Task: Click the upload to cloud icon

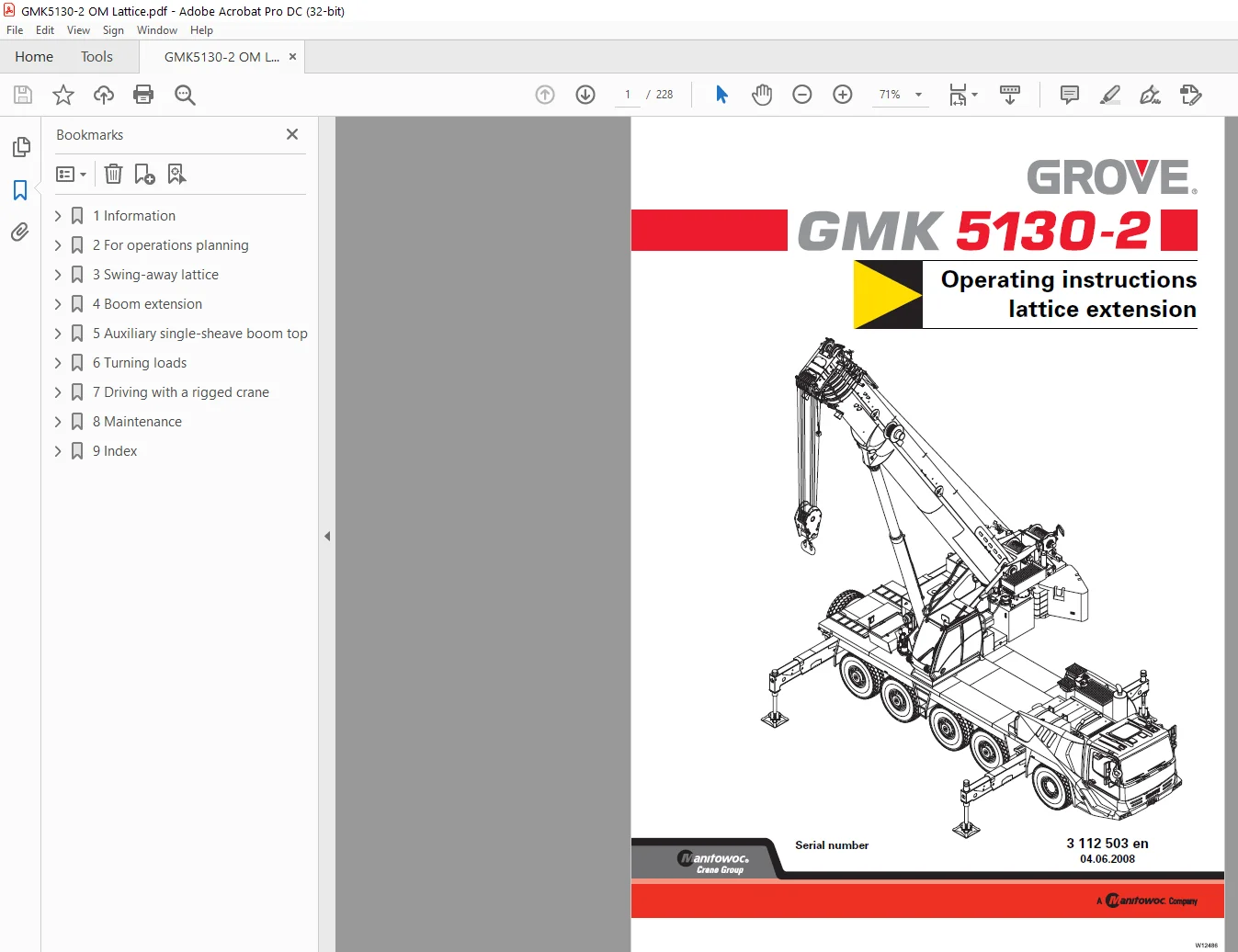Action: 104,95
